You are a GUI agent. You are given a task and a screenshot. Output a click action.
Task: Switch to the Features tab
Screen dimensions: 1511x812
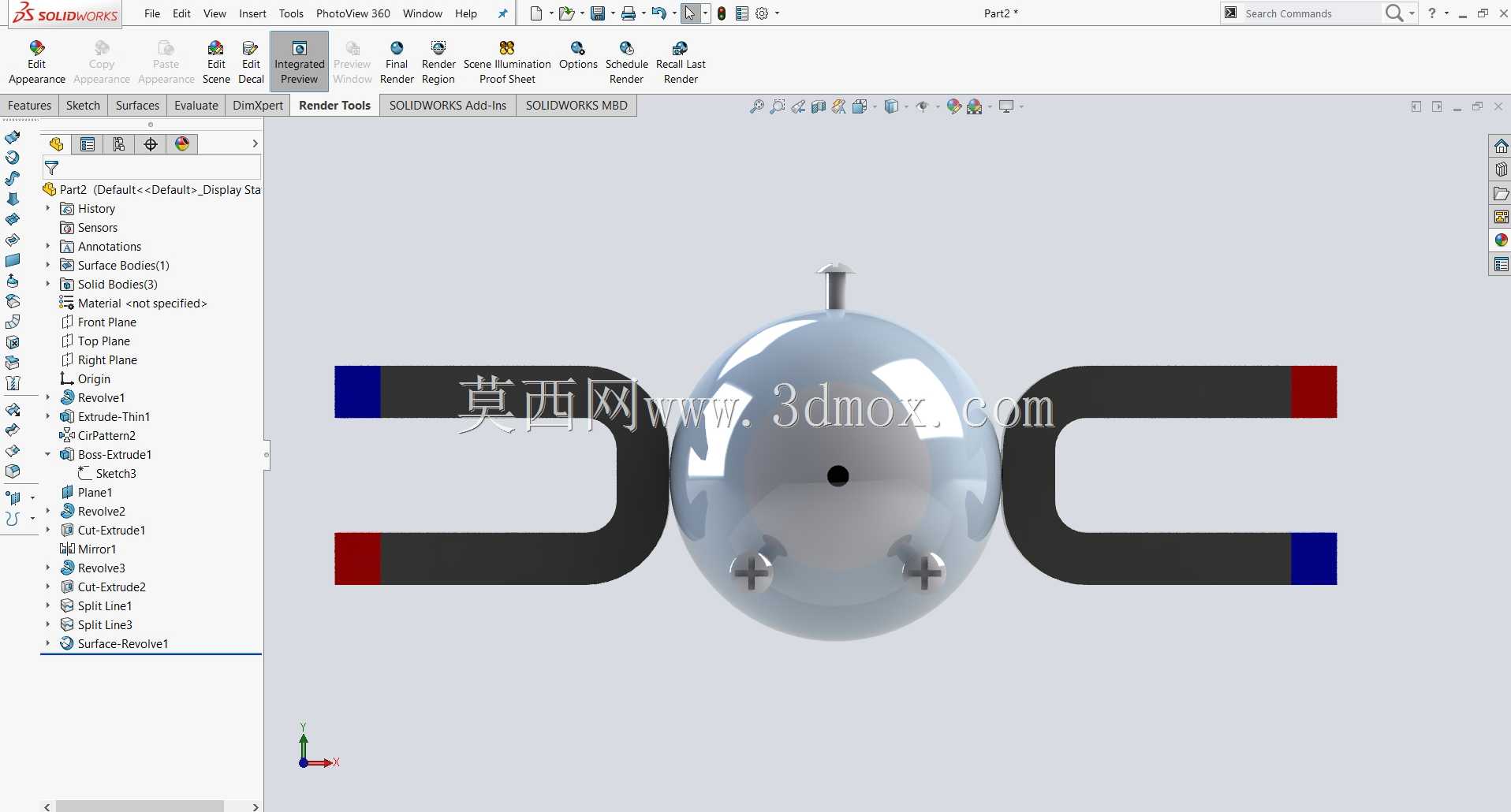point(29,106)
